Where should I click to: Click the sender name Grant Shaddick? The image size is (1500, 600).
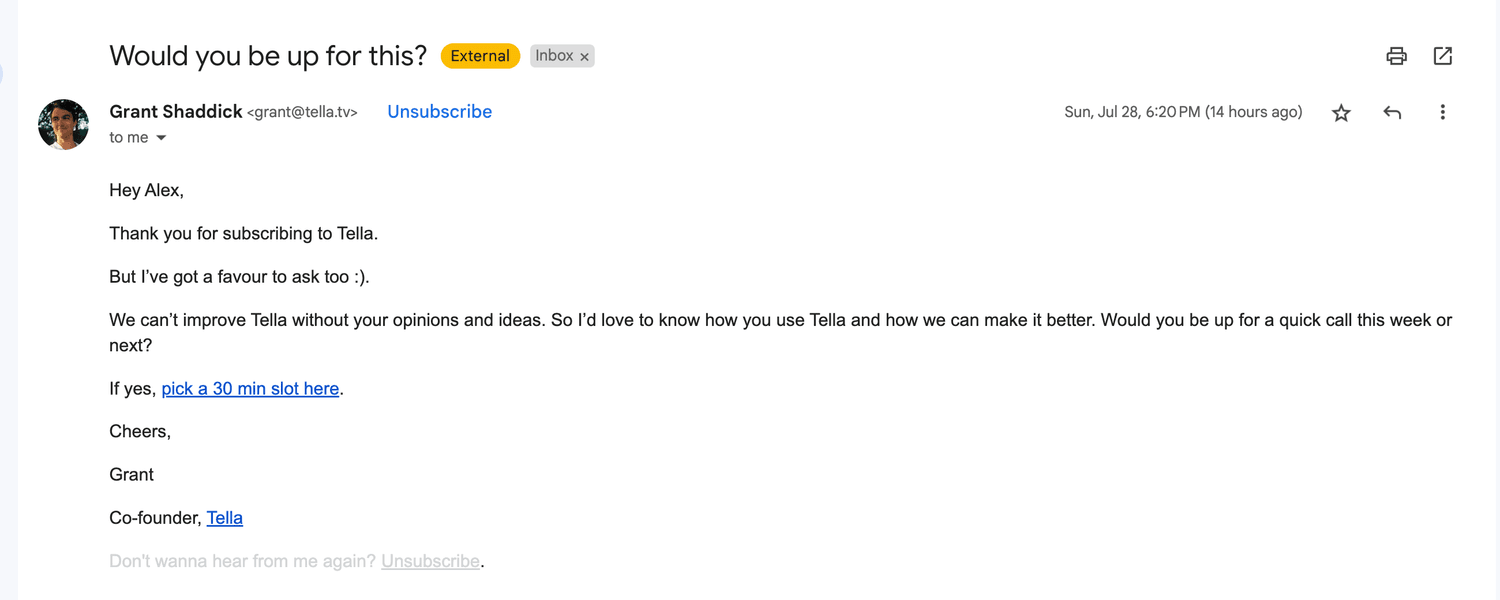point(176,112)
